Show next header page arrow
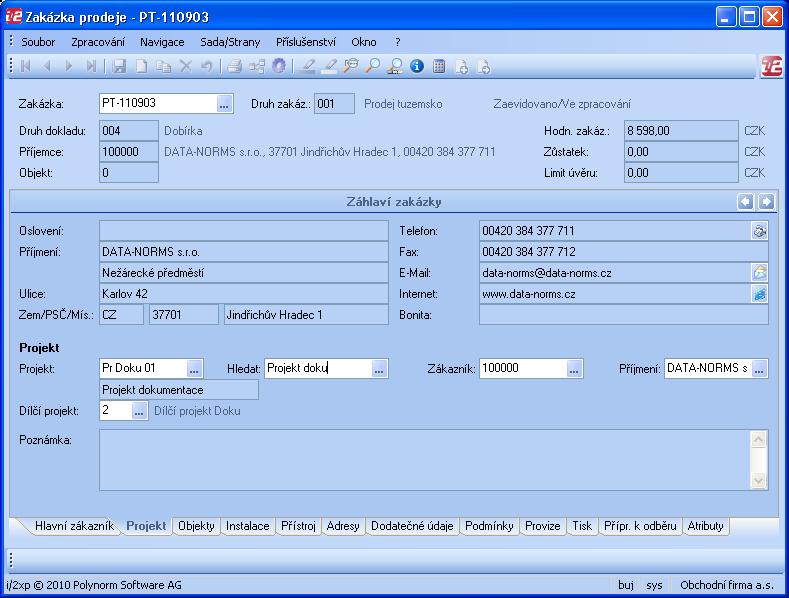 (766, 202)
